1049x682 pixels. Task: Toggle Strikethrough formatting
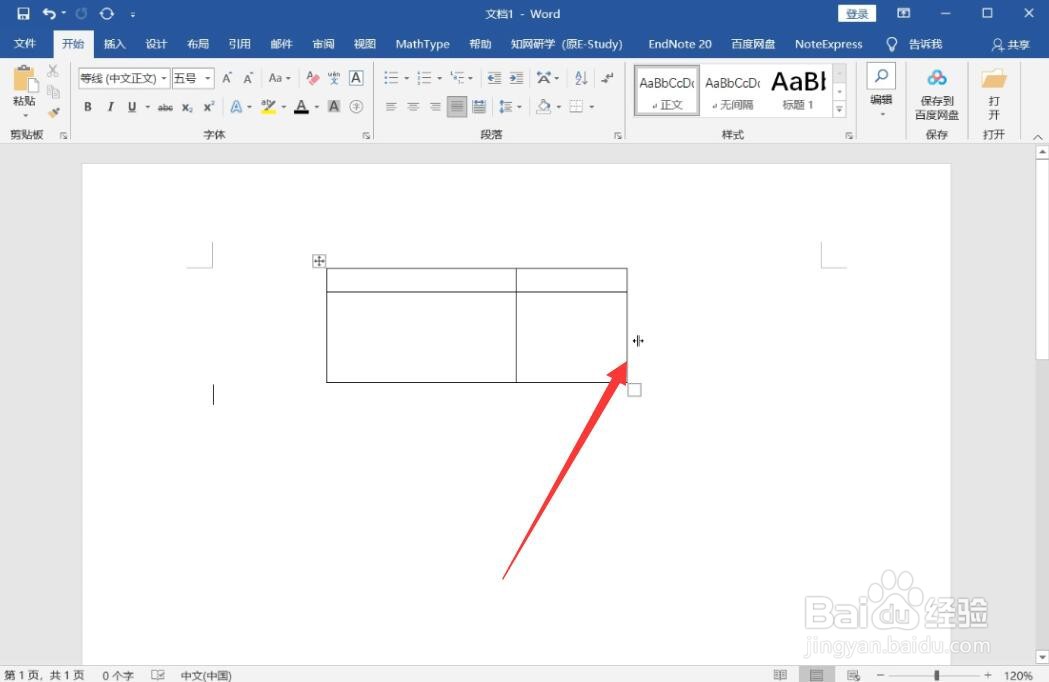(x=165, y=106)
